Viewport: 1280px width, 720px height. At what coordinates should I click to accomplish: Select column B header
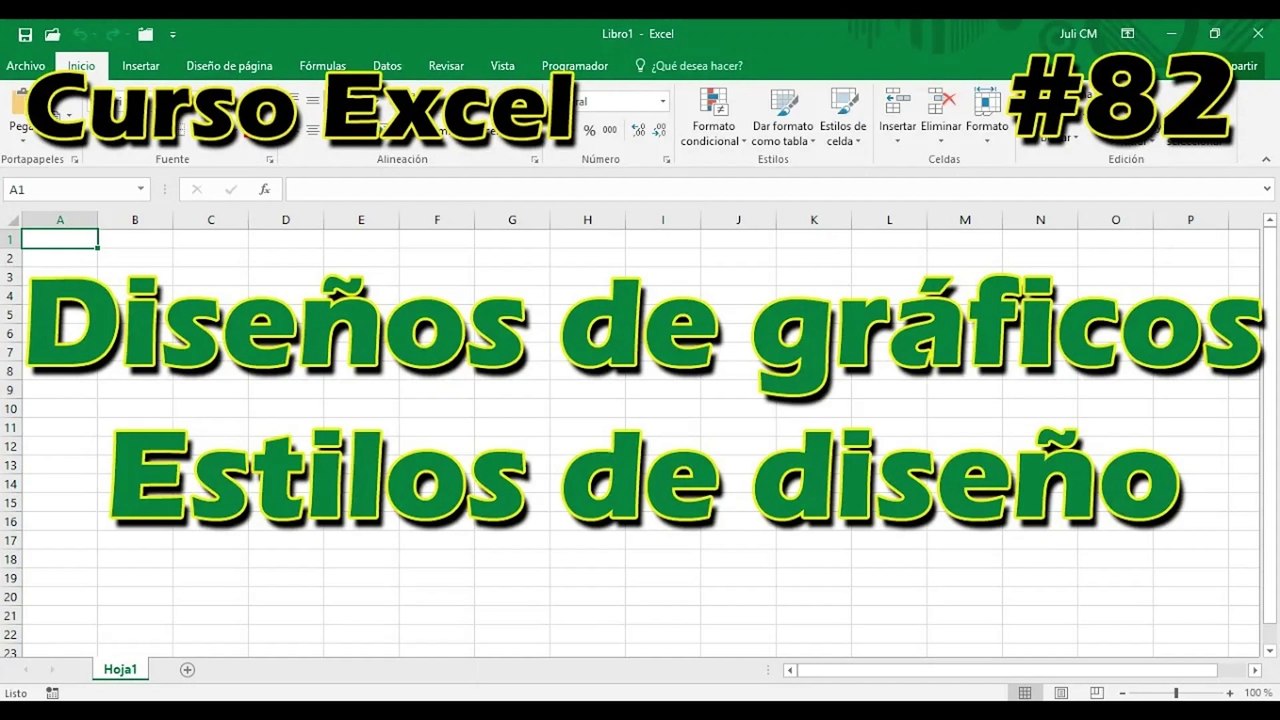pos(135,220)
